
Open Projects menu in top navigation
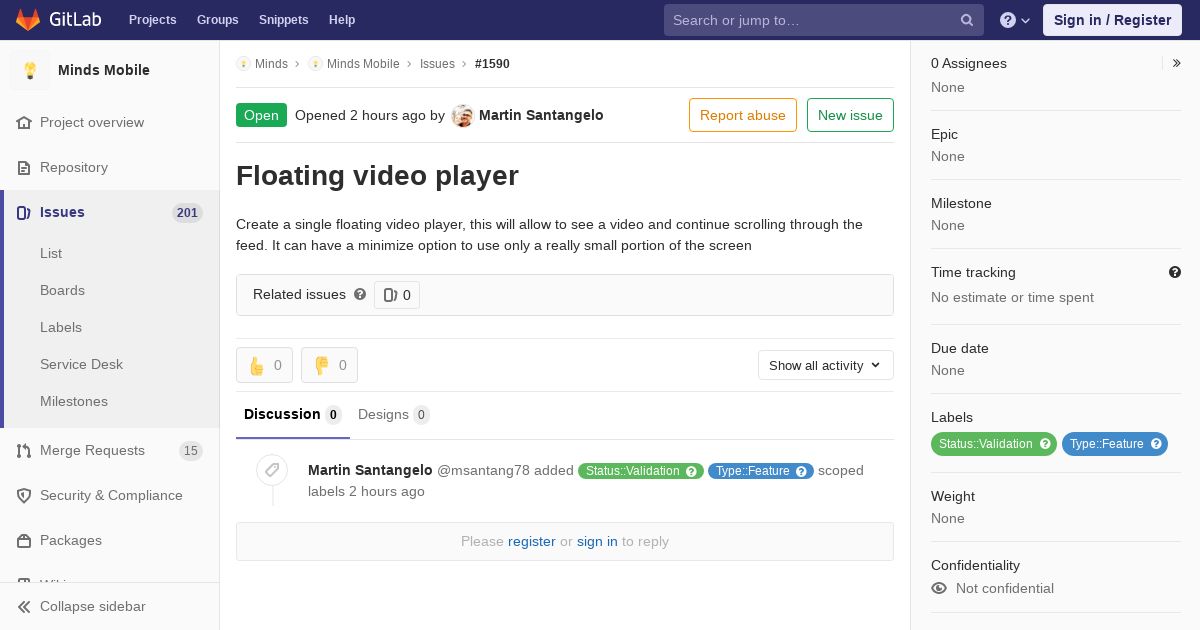pyautogui.click(x=152, y=20)
